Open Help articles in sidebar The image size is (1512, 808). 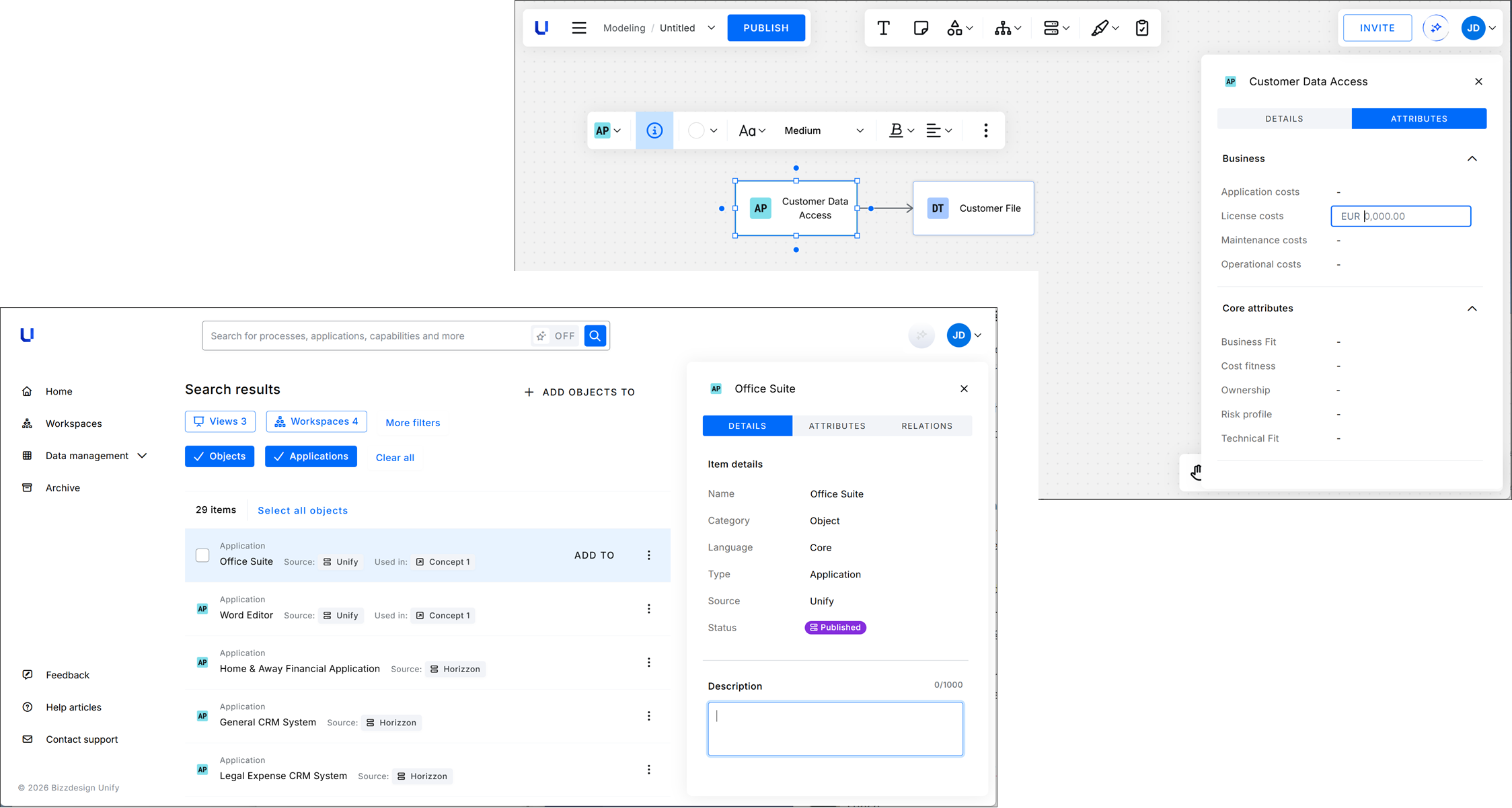[62, 707]
